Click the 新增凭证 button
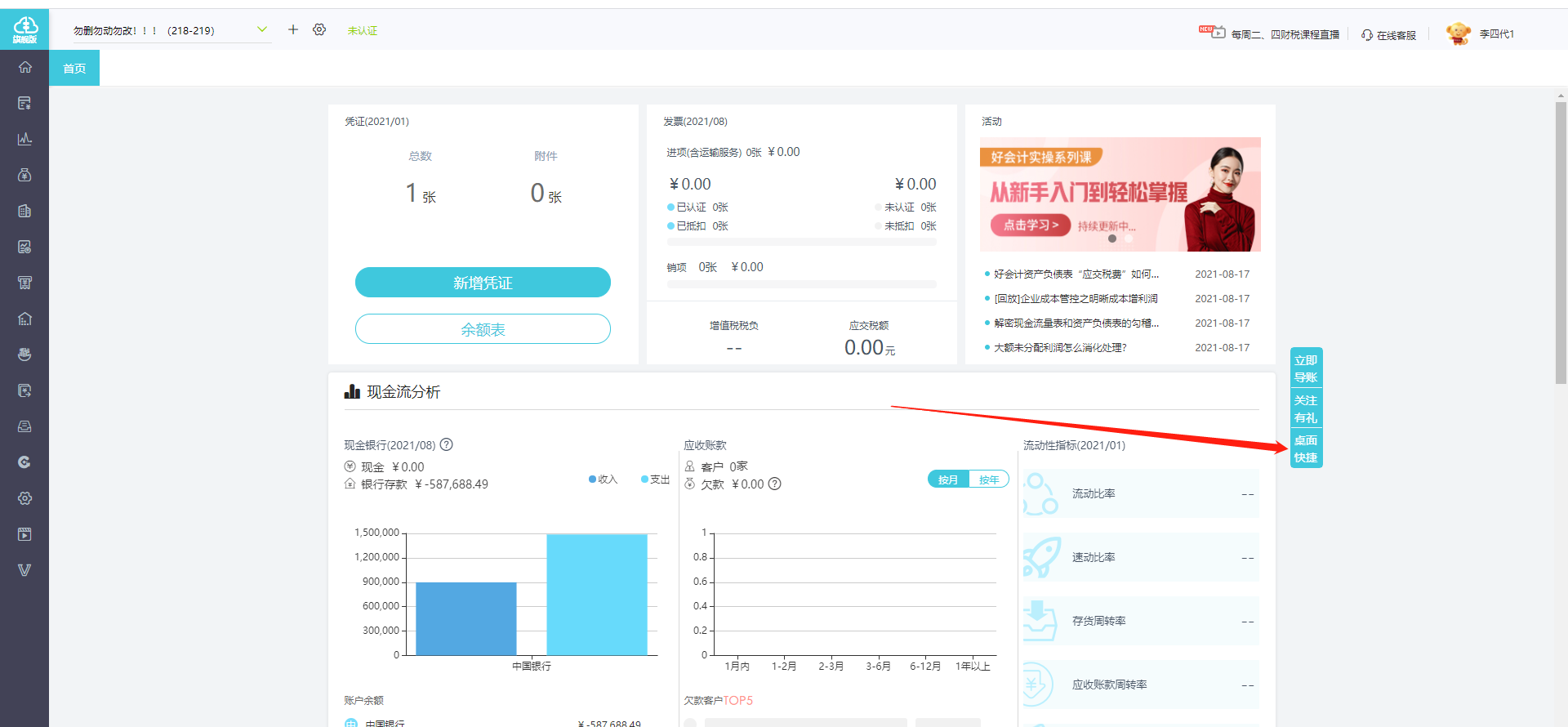This screenshot has width=1568, height=727. pos(483,283)
